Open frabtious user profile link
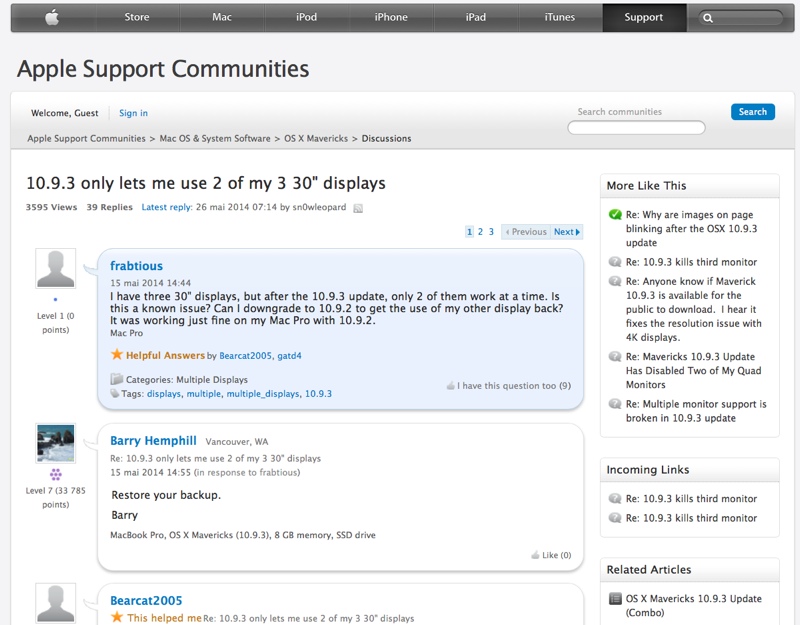Viewport: 800px width, 625px height. point(136,266)
